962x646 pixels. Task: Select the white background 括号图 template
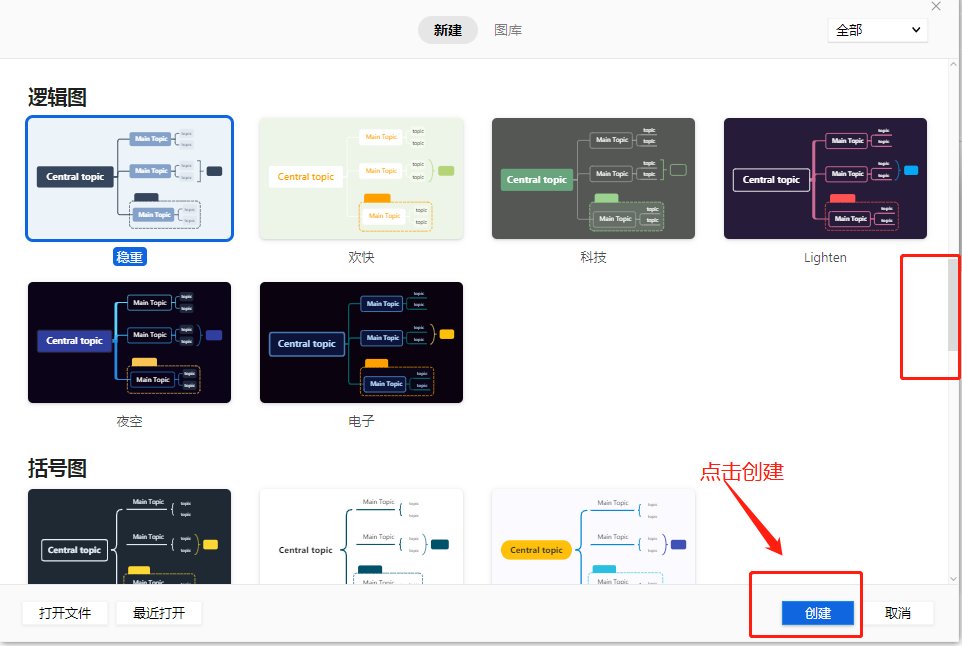click(361, 537)
